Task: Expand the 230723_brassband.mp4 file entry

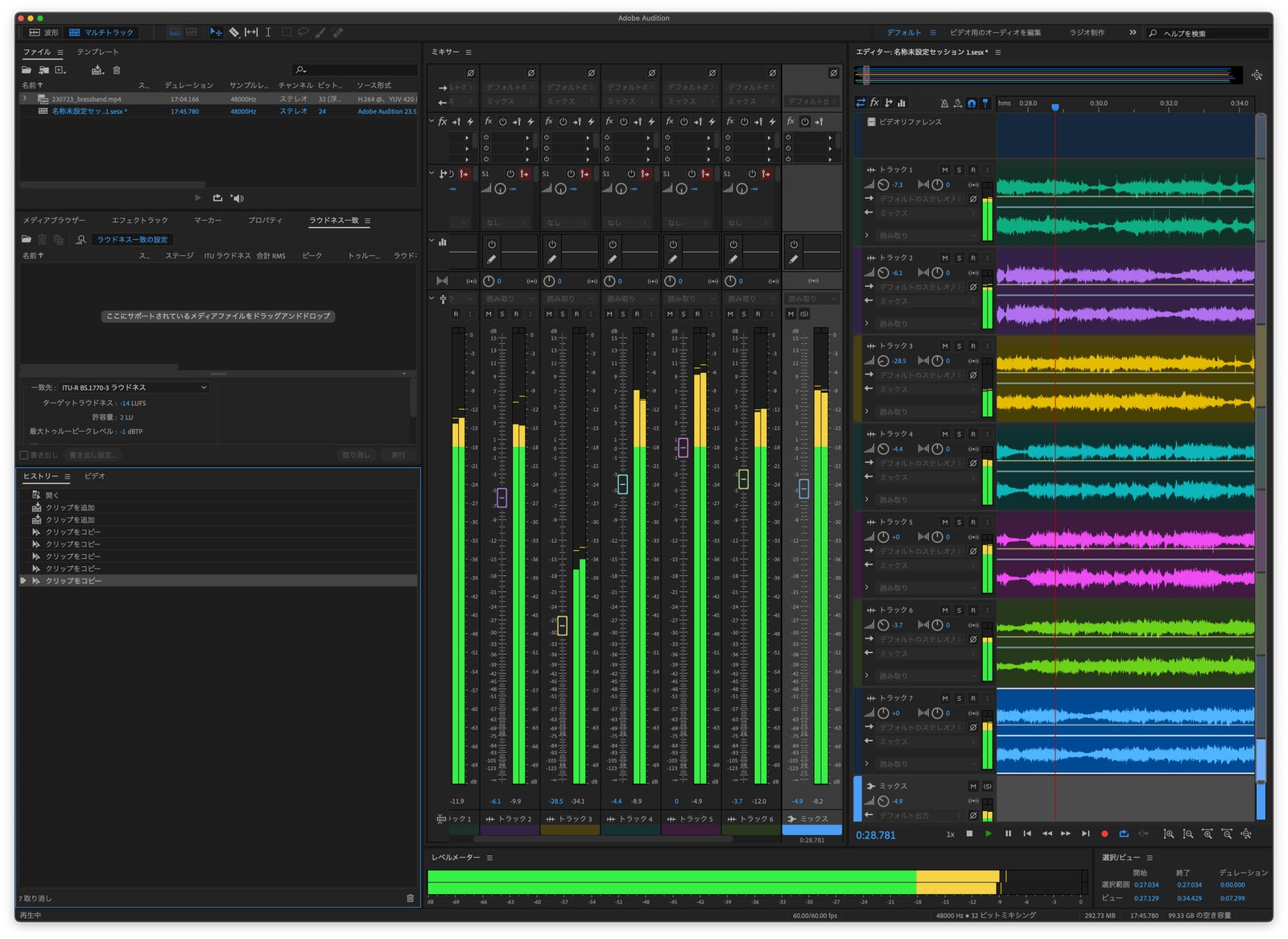Action: [x=25, y=99]
